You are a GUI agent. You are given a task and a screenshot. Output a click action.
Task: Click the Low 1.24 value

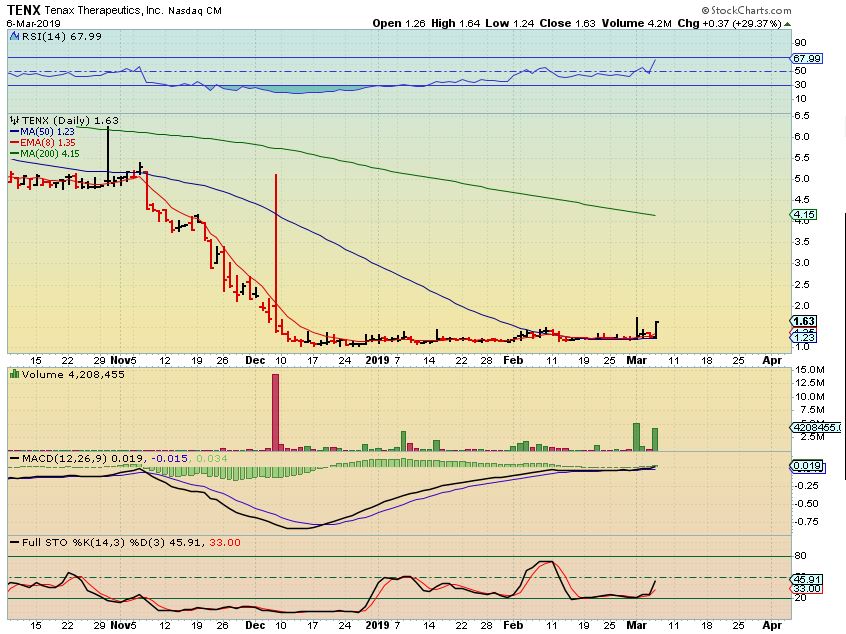point(509,24)
